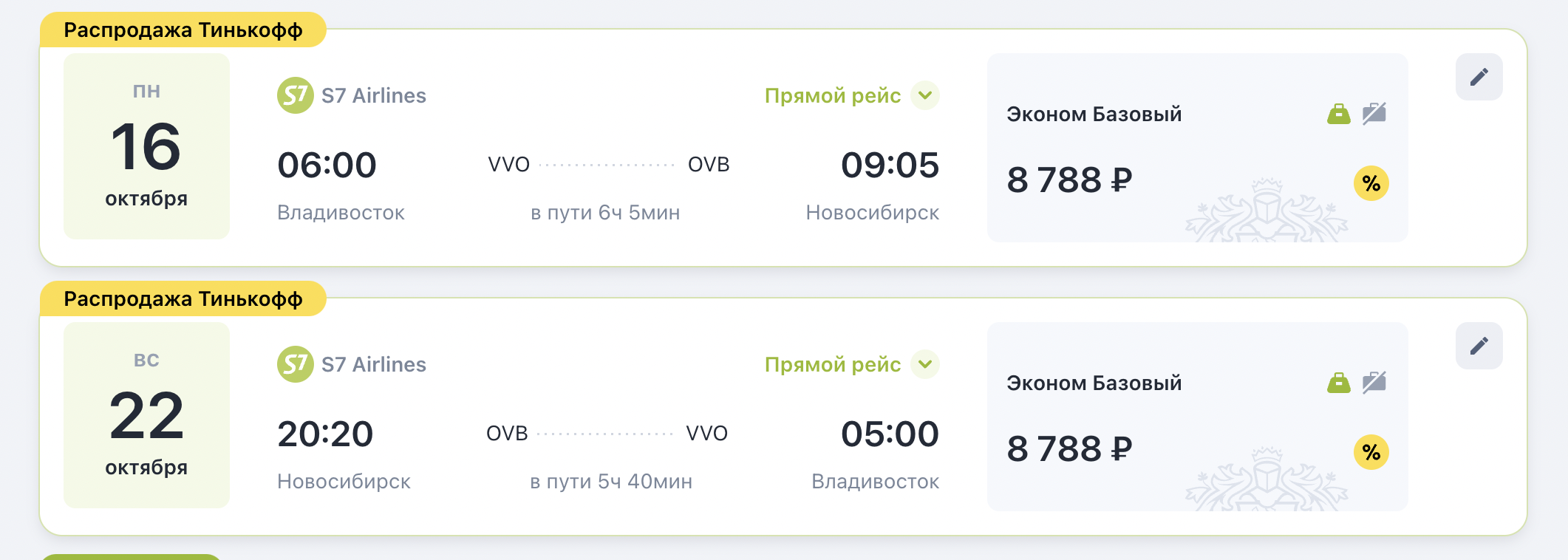Viewport: 1568px width, 560px height.
Task: Click the green hand luggage icon on the first fare
Action: coord(1338,115)
